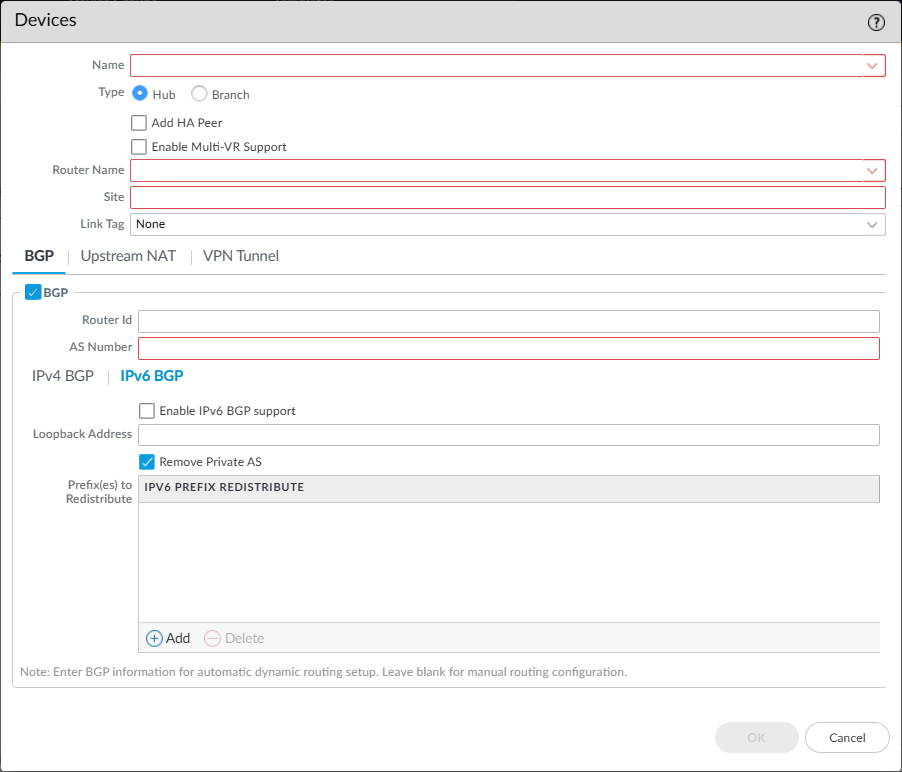Uncheck the BGP section checkbox

click(32, 293)
